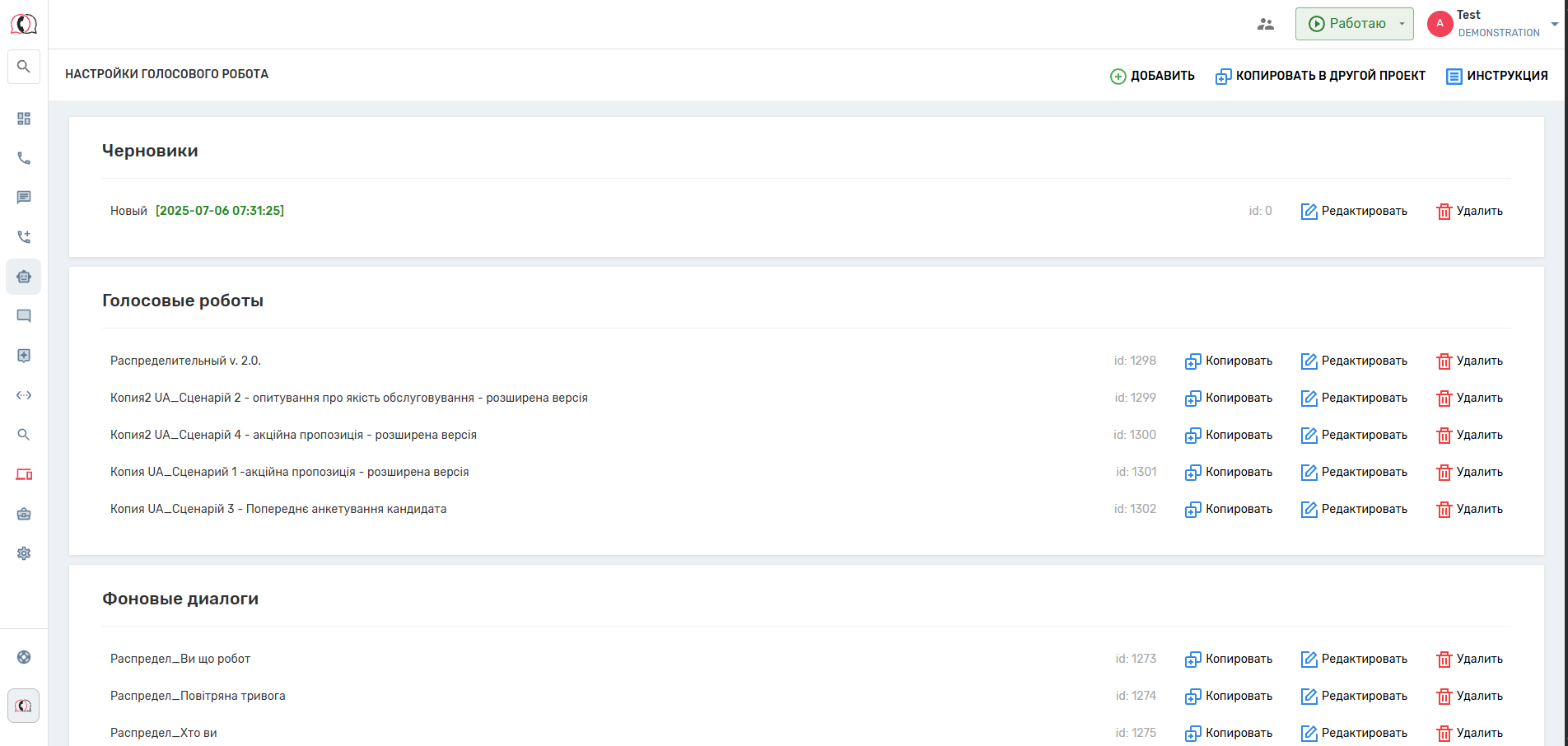
Task: Click the search icon at sidebar top
Action: click(x=24, y=67)
